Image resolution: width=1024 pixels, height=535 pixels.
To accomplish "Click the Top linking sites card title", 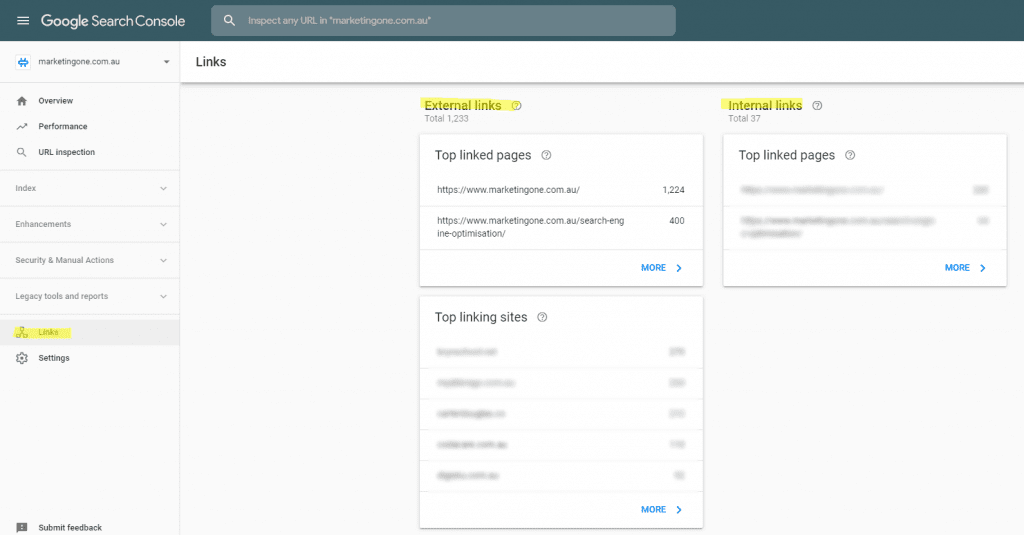I will (x=481, y=317).
